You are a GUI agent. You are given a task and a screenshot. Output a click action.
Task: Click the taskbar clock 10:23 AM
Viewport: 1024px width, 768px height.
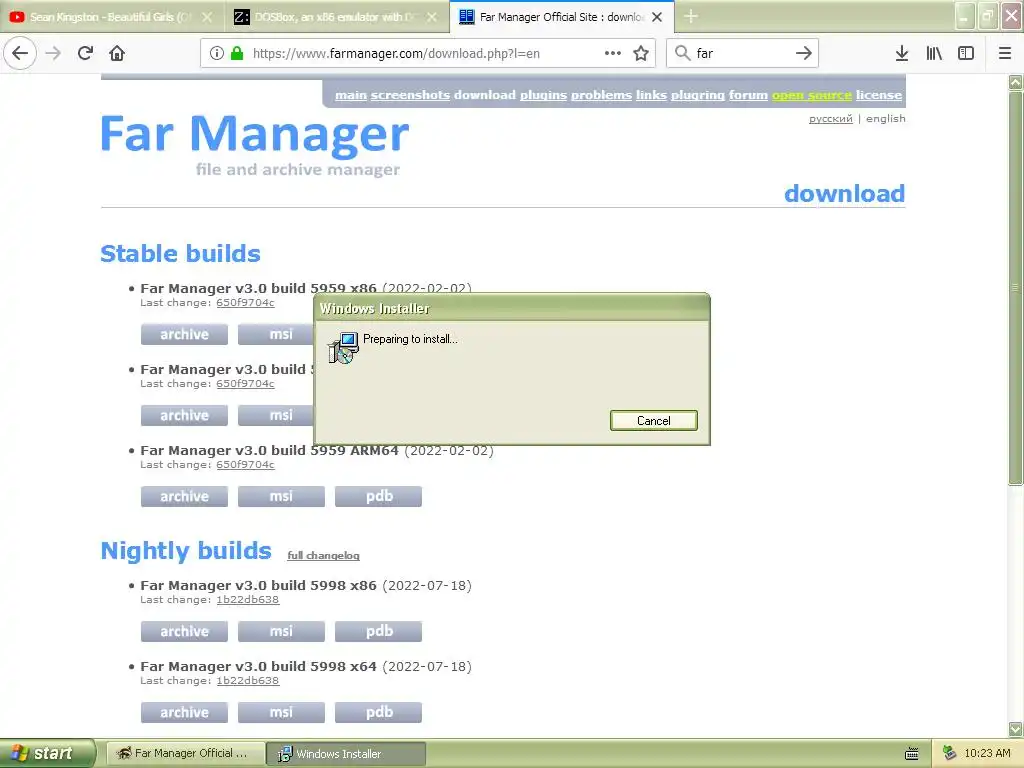point(987,753)
